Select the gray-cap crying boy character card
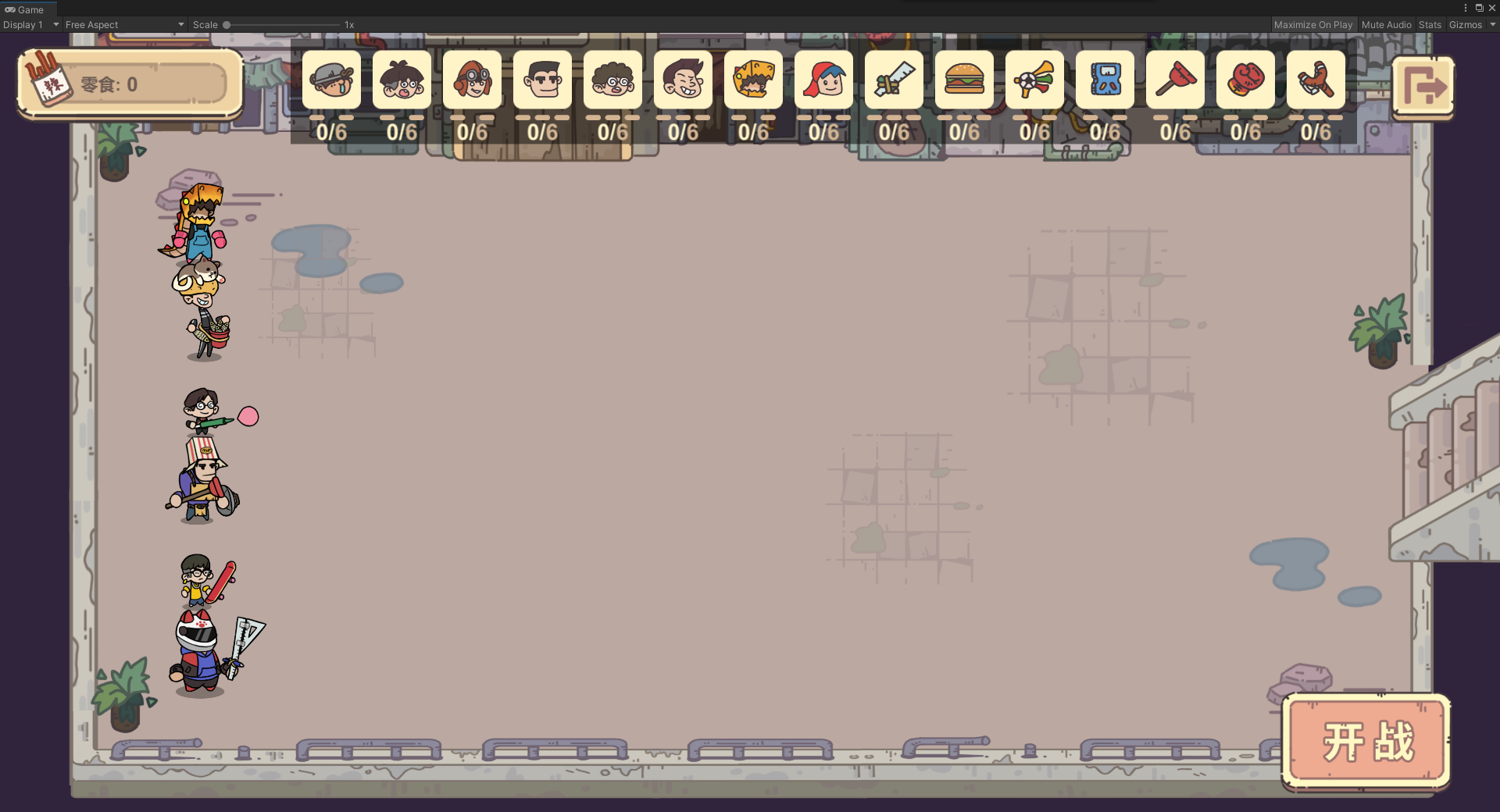The height and width of the screenshot is (812, 1500). [x=331, y=80]
